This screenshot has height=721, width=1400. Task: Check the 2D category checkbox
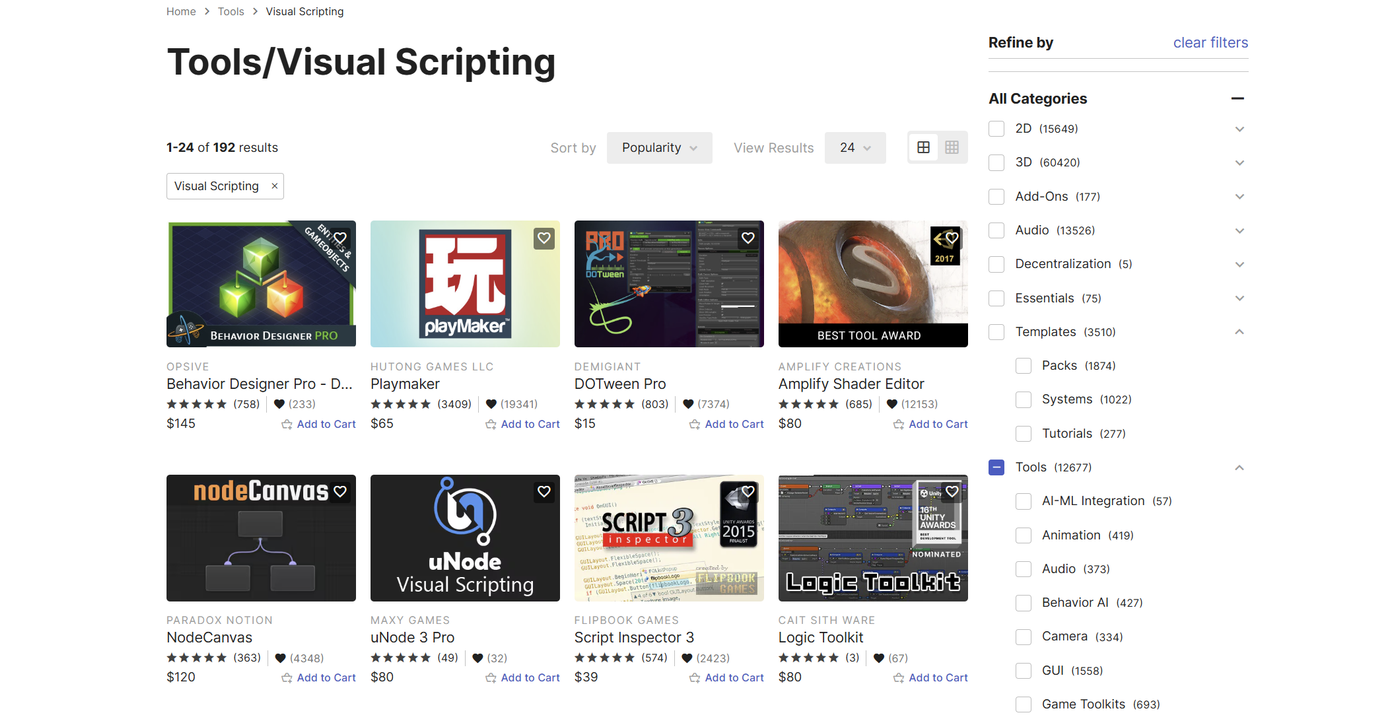click(x=996, y=129)
